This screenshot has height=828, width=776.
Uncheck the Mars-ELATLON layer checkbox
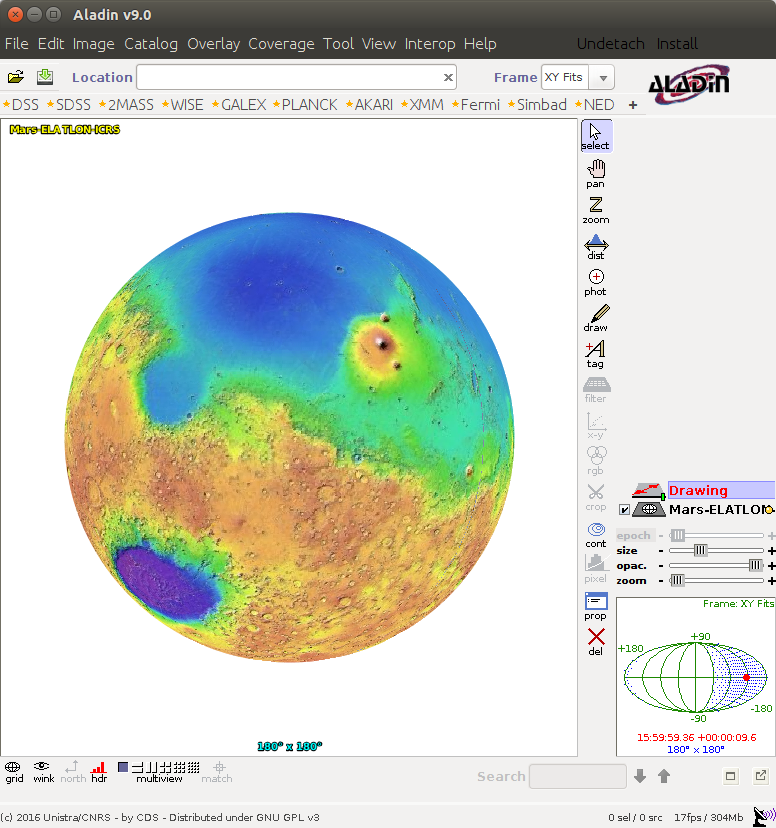(624, 510)
